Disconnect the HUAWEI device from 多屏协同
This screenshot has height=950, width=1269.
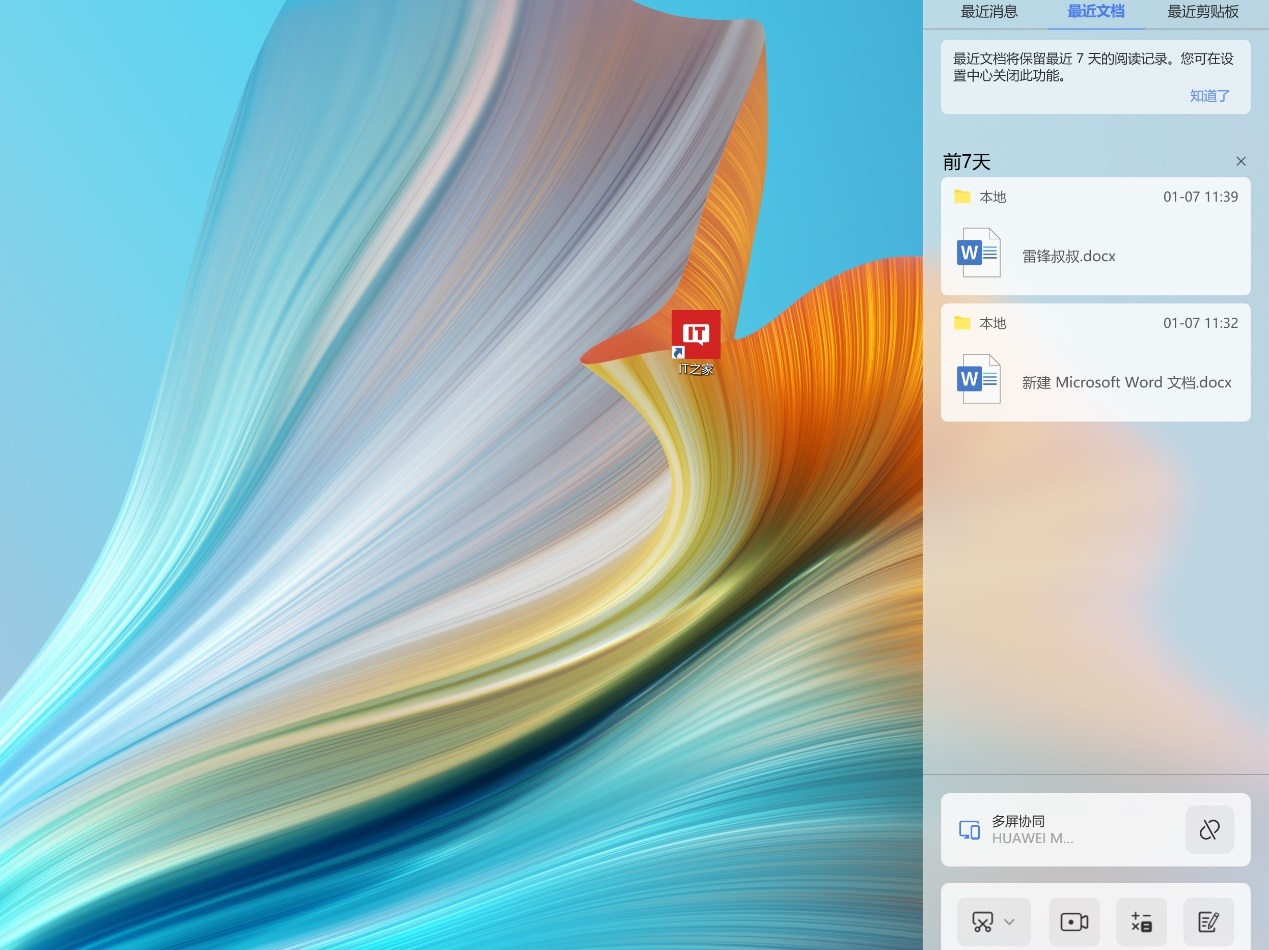coord(1209,829)
